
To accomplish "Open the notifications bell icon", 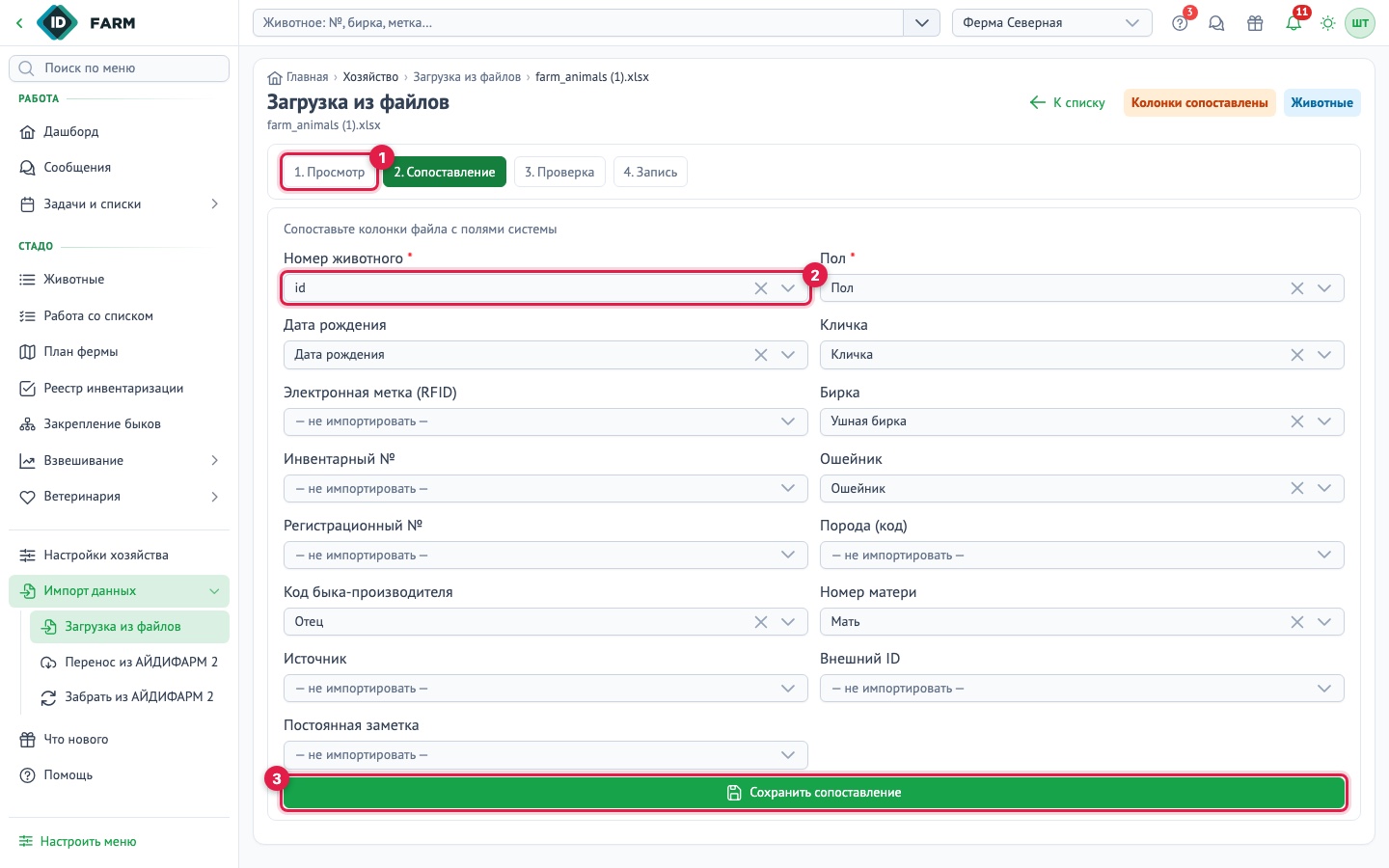I will [x=1294, y=23].
